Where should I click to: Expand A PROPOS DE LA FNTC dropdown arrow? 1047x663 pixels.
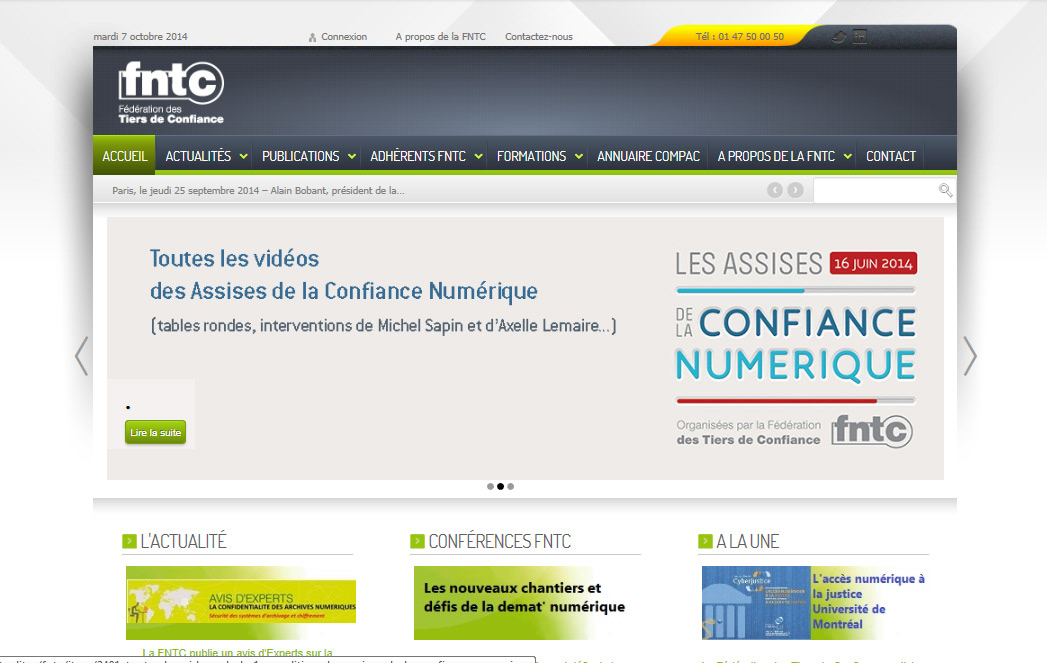pyautogui.click(x=848, y=156)
